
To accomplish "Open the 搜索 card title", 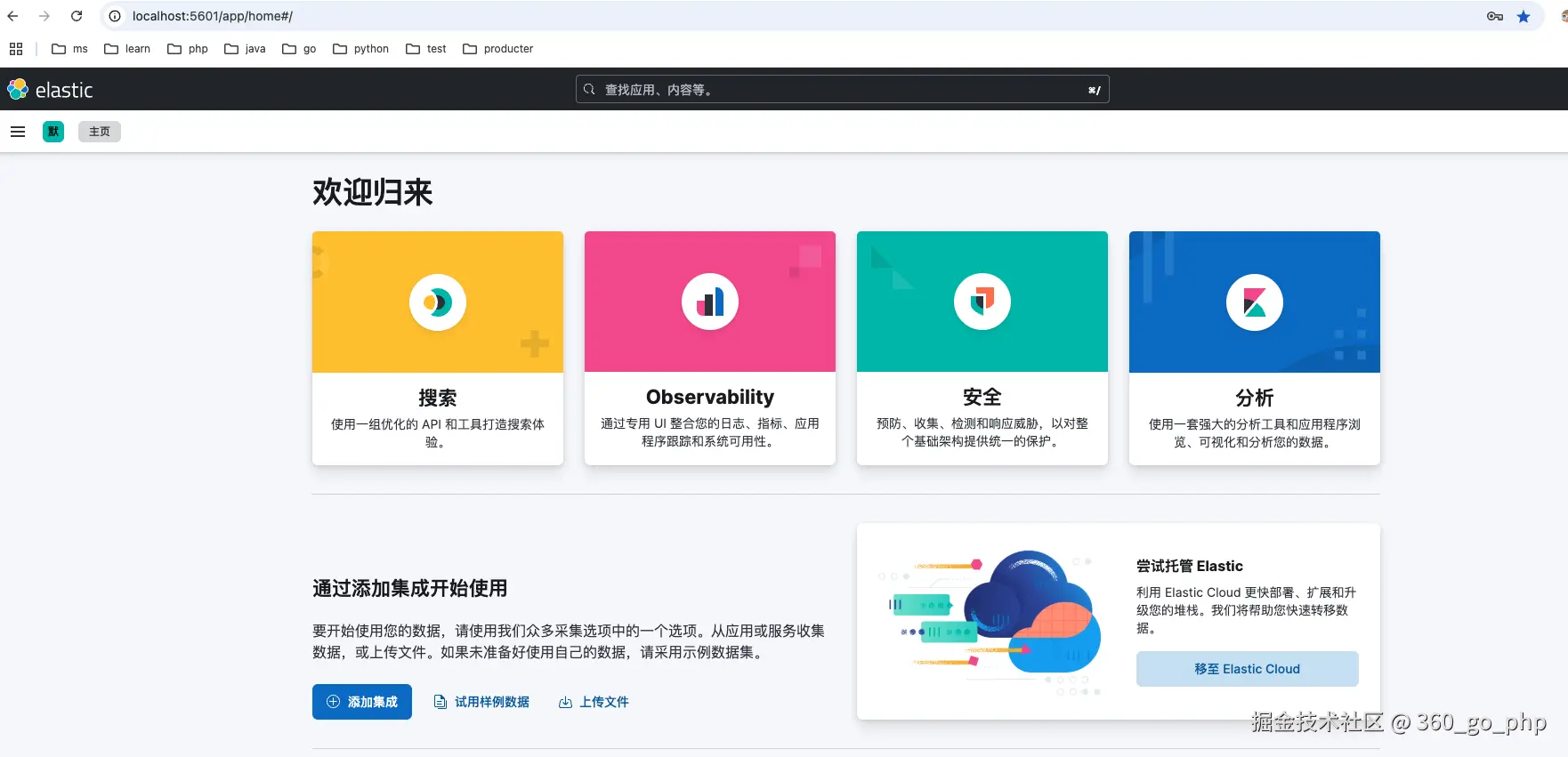I will [438, 398].
